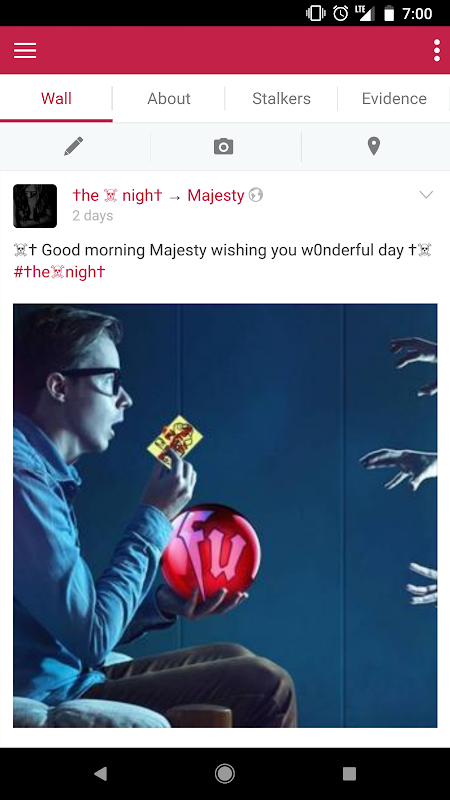
Task: Select the Wall tab
Action: 56,98
